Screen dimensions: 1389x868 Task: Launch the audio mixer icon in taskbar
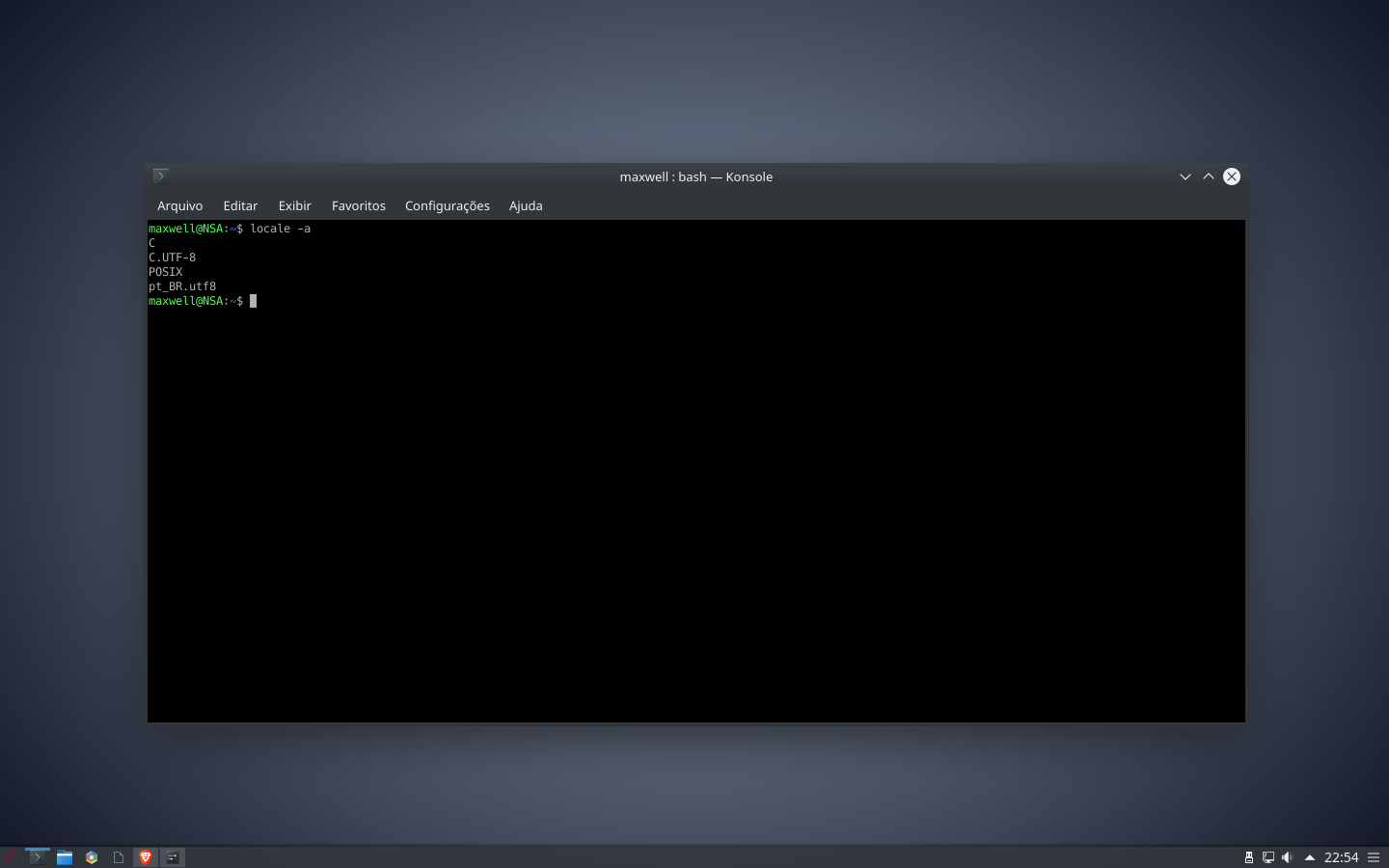(172, 856)
